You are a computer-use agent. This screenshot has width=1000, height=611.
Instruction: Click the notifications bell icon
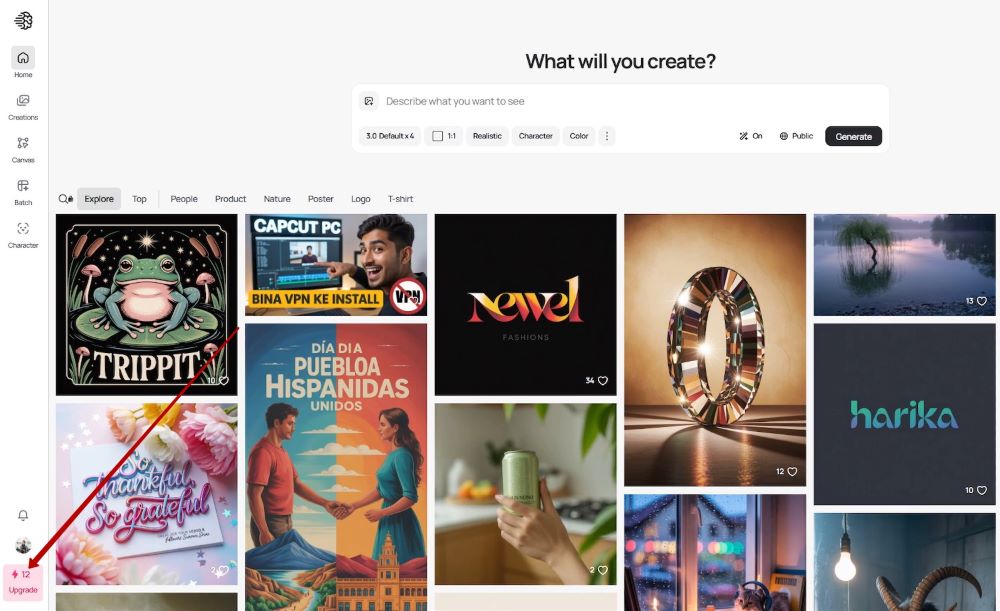23,515
